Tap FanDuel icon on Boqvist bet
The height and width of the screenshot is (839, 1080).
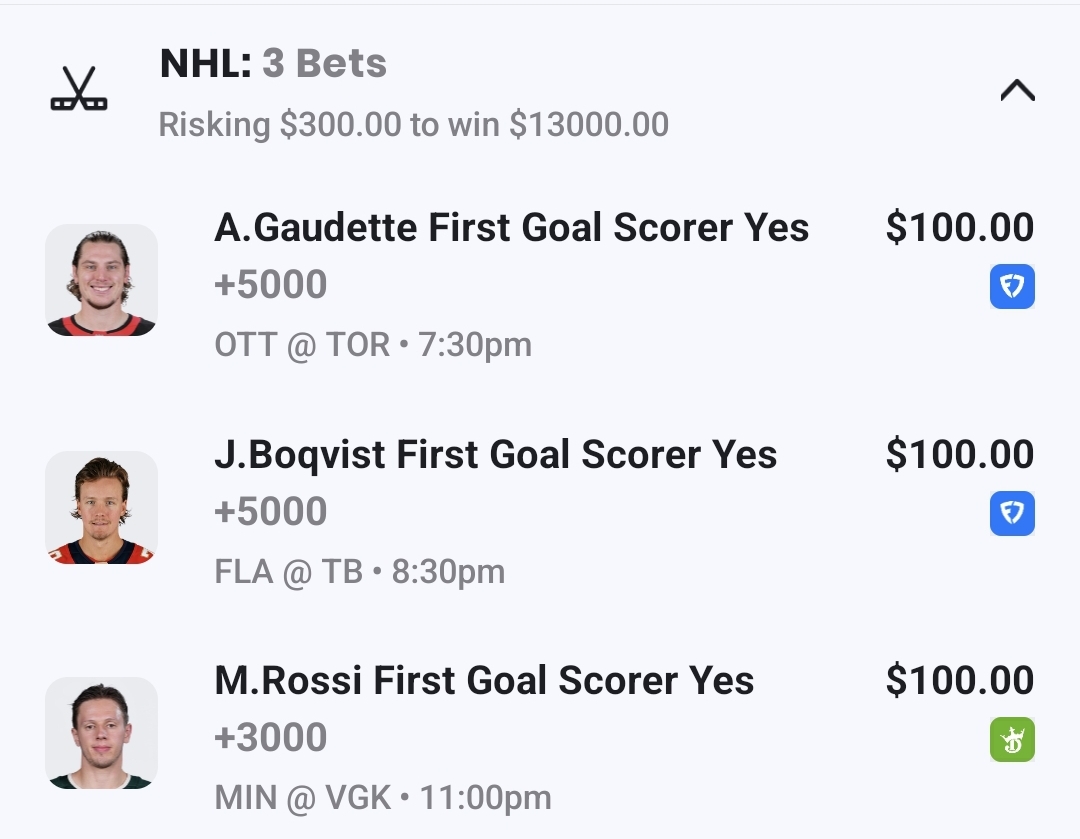[x=1012, y=514]
